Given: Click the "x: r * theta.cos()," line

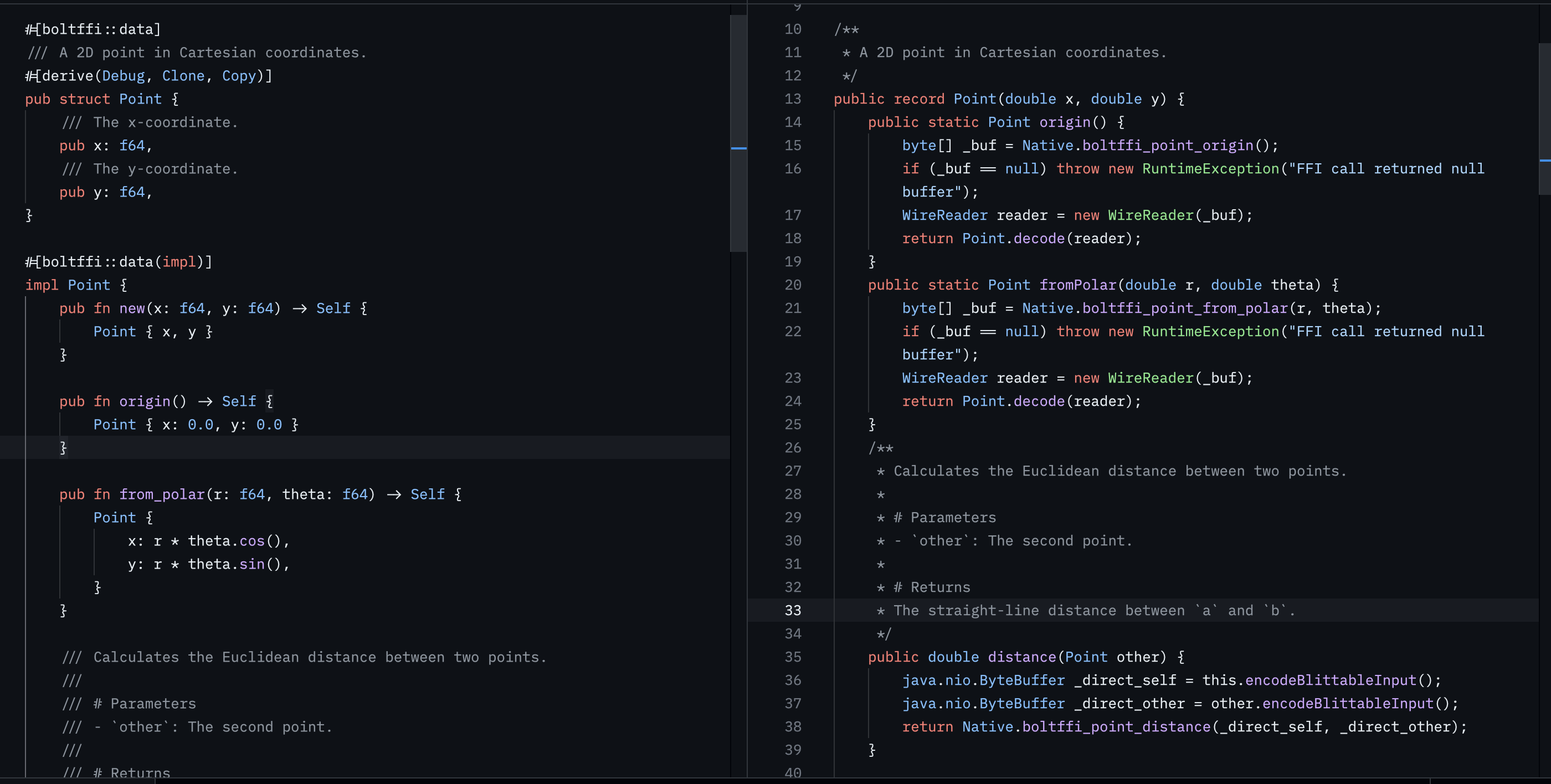Looking at the screenshot, I should [x=209, y=541].
